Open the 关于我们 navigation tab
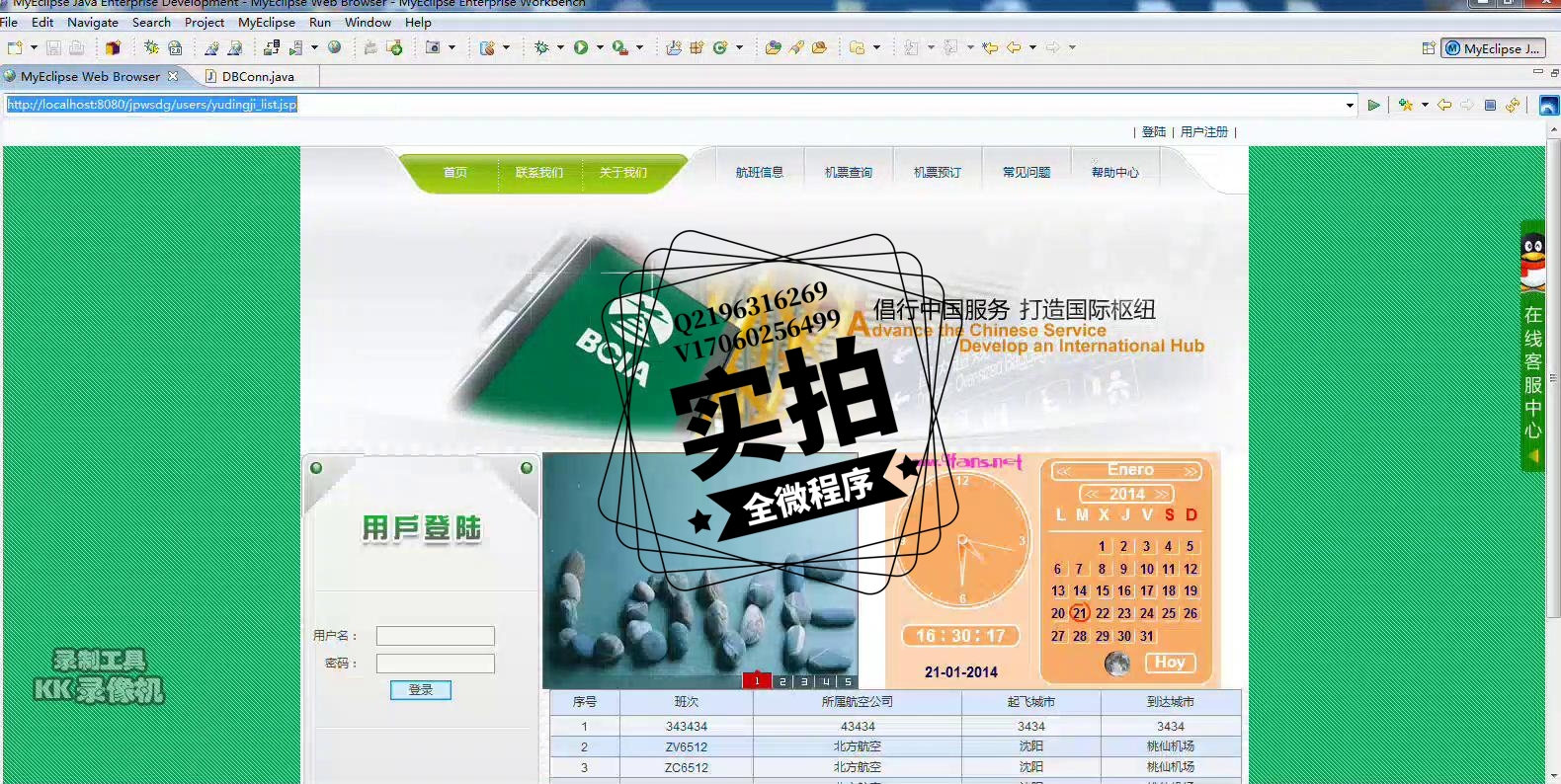The image size is (1561, 784). [x=623, y=172]
